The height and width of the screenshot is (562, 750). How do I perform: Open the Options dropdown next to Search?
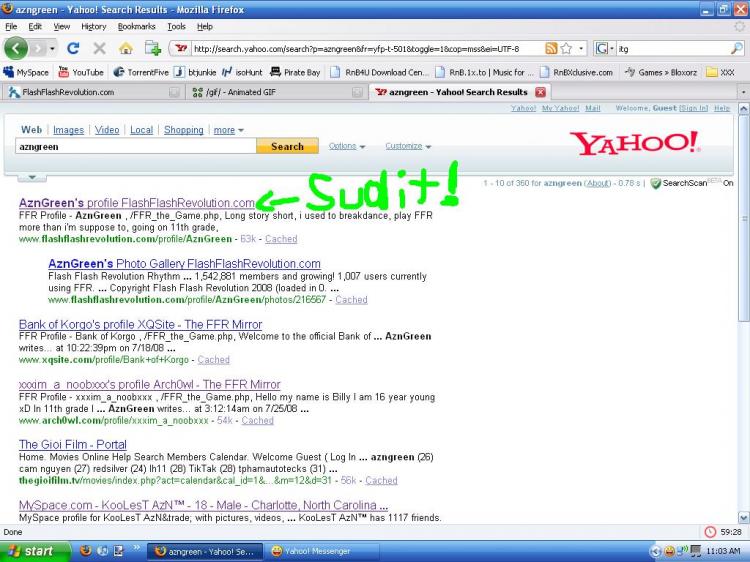pos(347,146)
